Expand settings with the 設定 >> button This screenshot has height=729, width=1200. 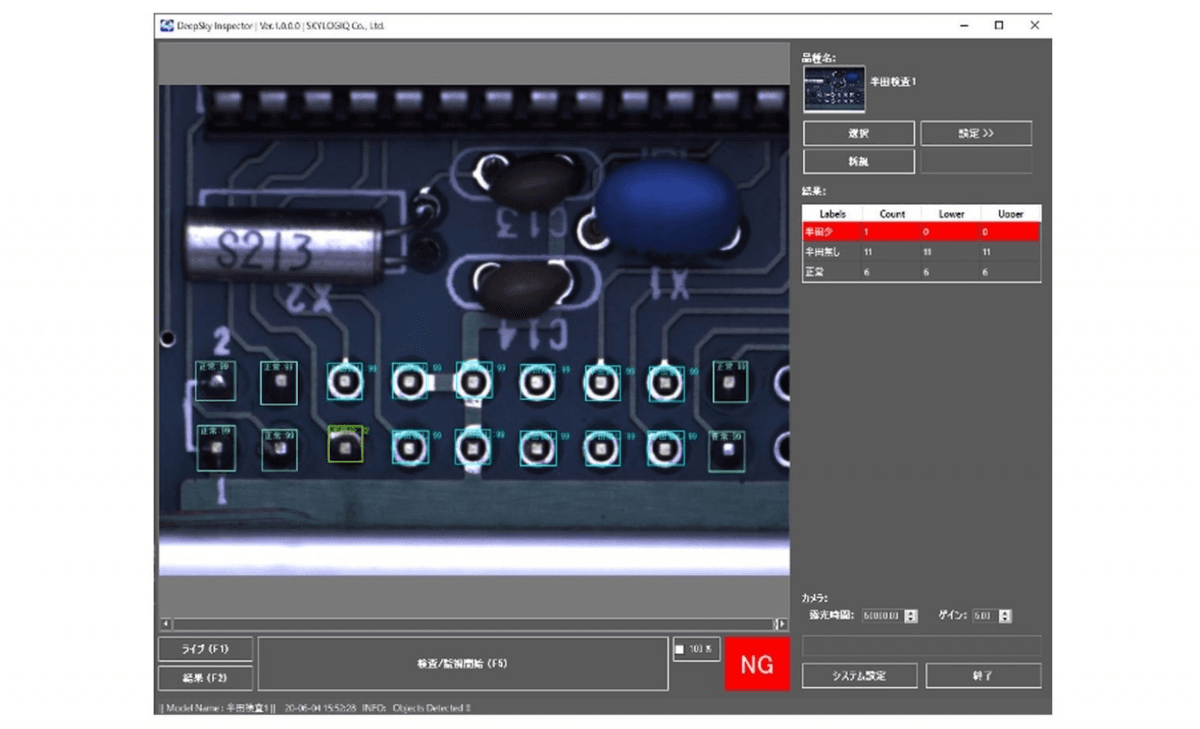coord(975,134)
